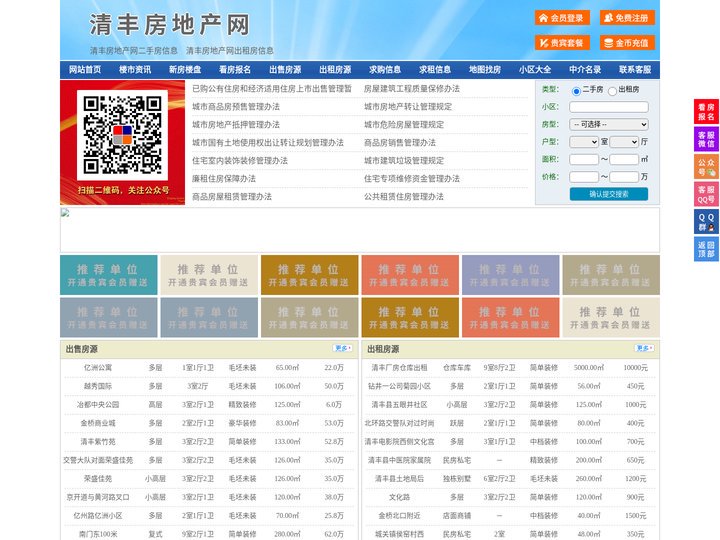Click 清丰房地产网二手房信息 subtitle link
This screenshot has width=720, height=540.
[134, 51]
